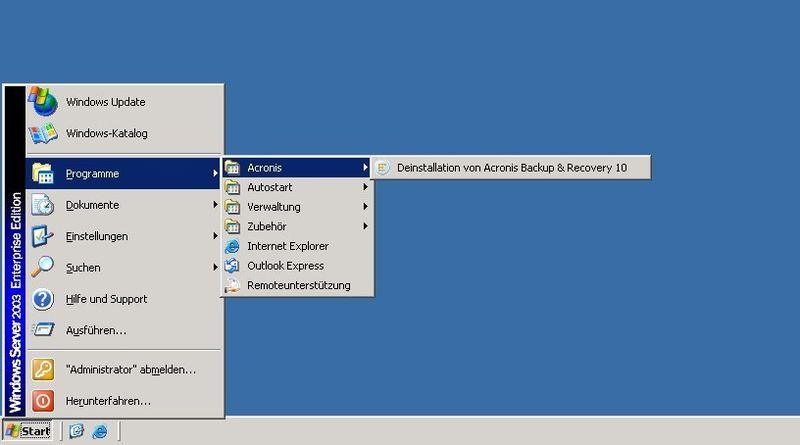Click the Windows-Katalog book icon

click(43, 134)
